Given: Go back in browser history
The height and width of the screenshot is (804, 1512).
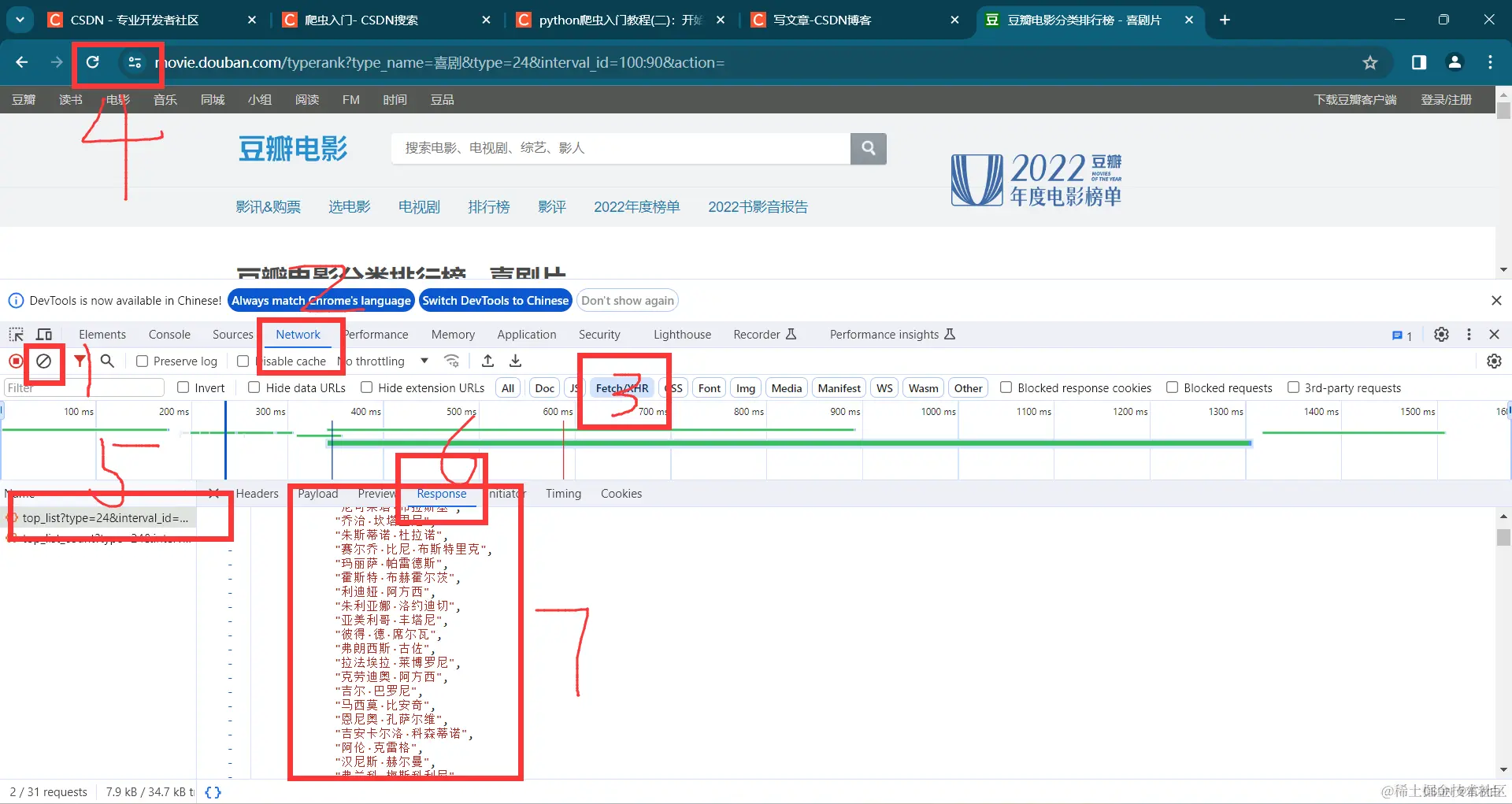Looking at the screenshot, I should pyautogui.click(x=22, y=62).
